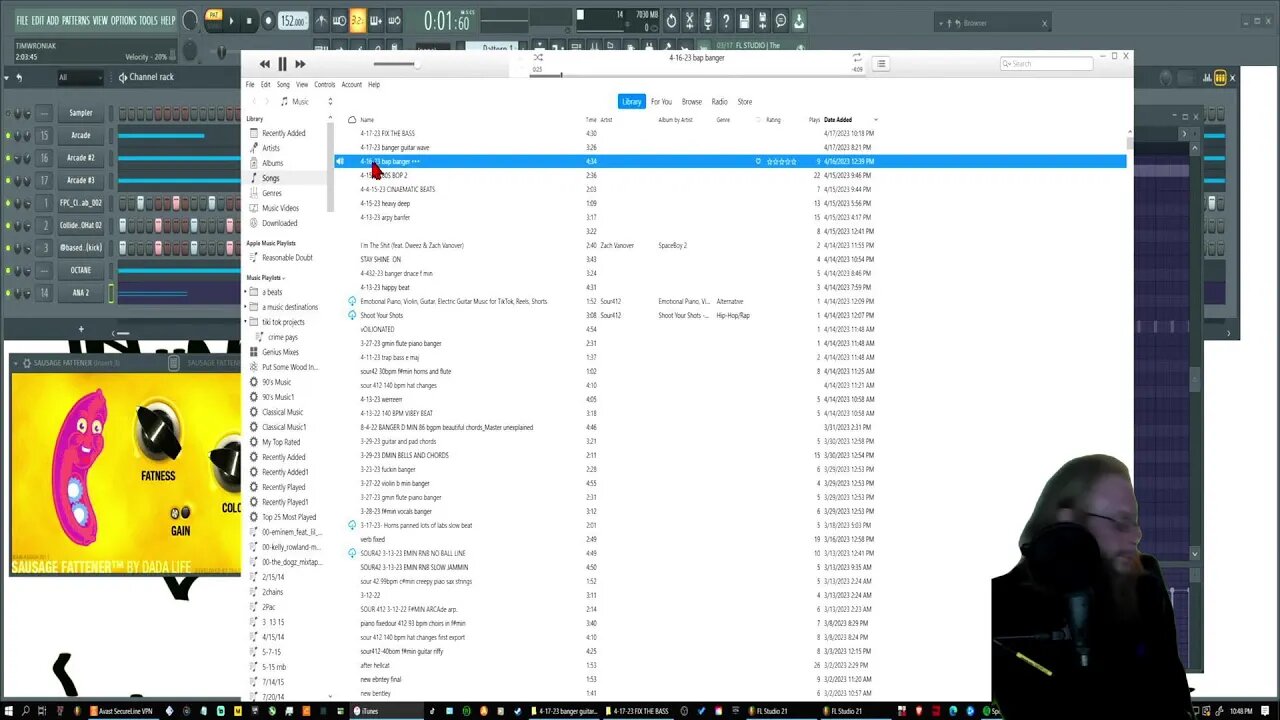Skip to next track in iTunes
Image resolution: width=1280 pixels, height=720 pixels.
pyautogui.click(x=300, y=64)
